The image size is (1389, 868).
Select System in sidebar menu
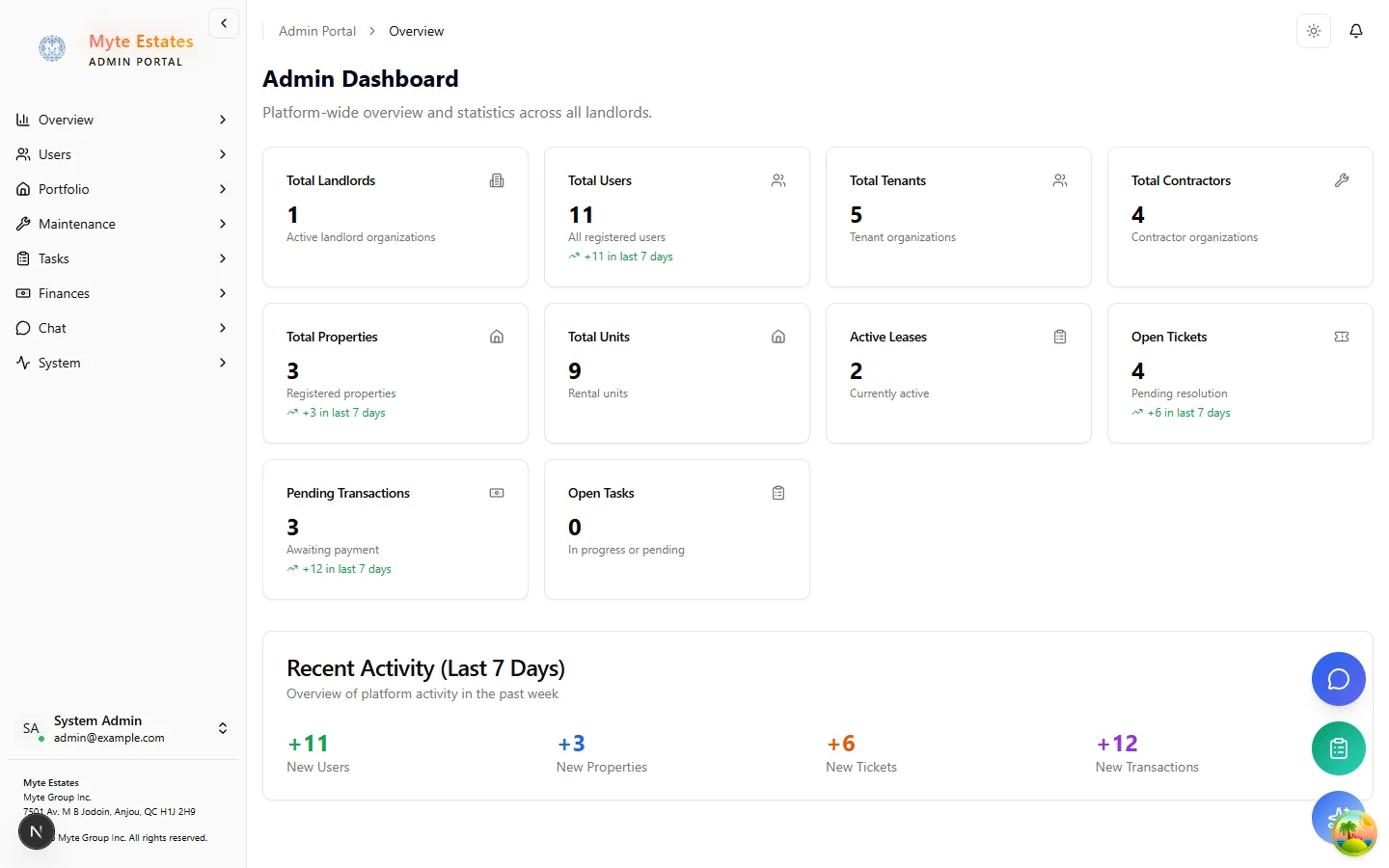tap(123, 363)
